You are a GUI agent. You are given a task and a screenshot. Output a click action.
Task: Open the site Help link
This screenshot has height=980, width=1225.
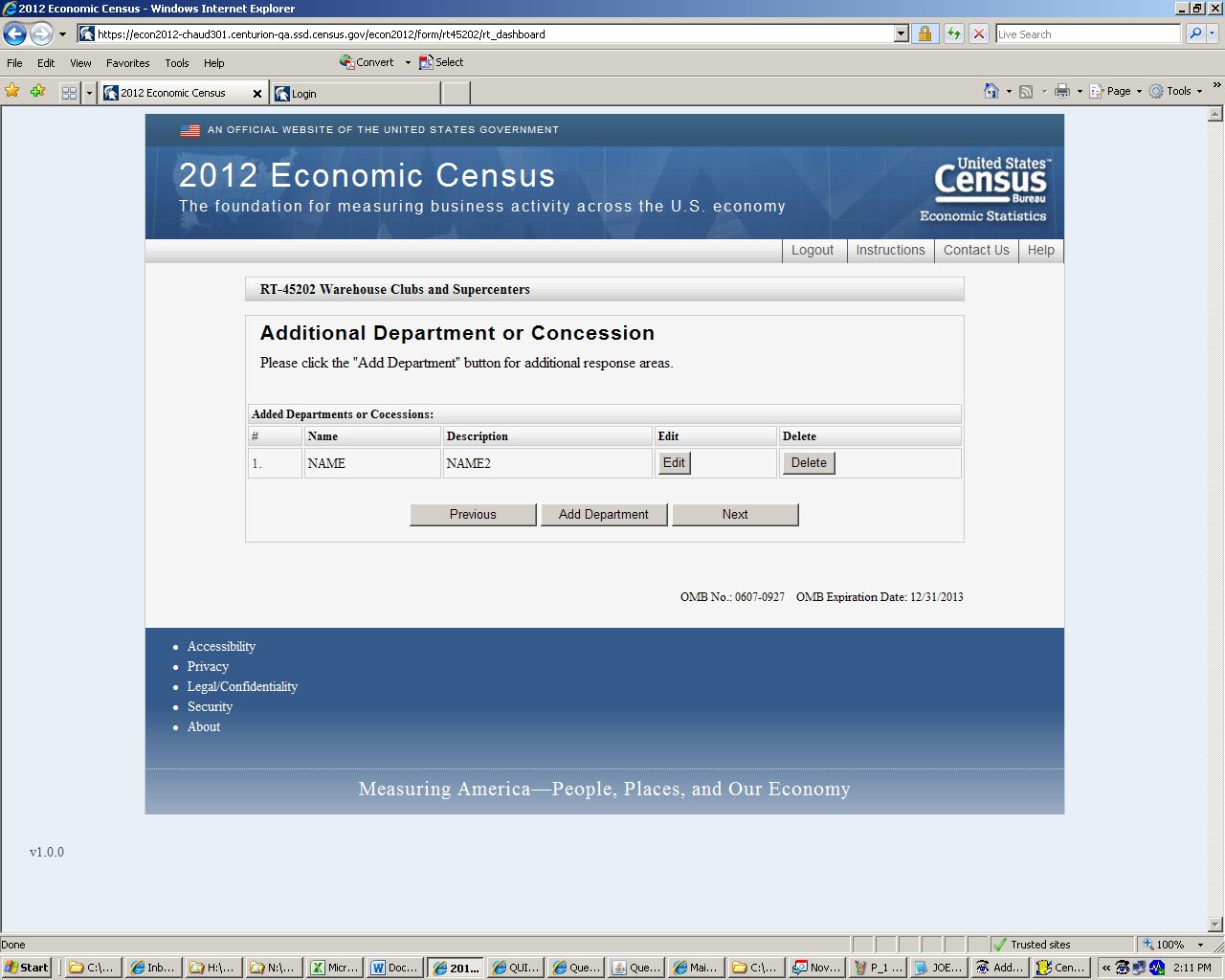click(x=1040, y=250)
